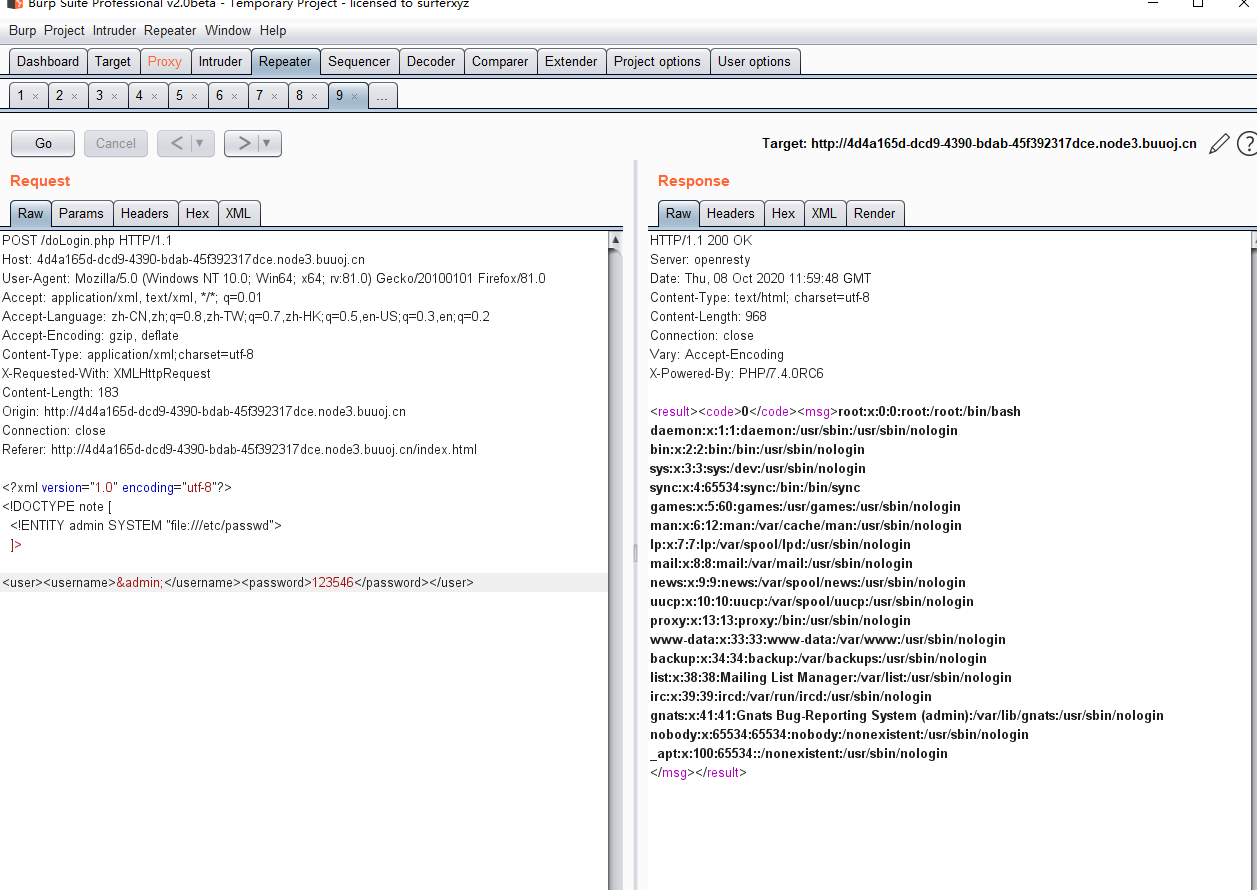Switch to the Comparer tab
The width and height of the screenshot is (1257, 890).
500,61
